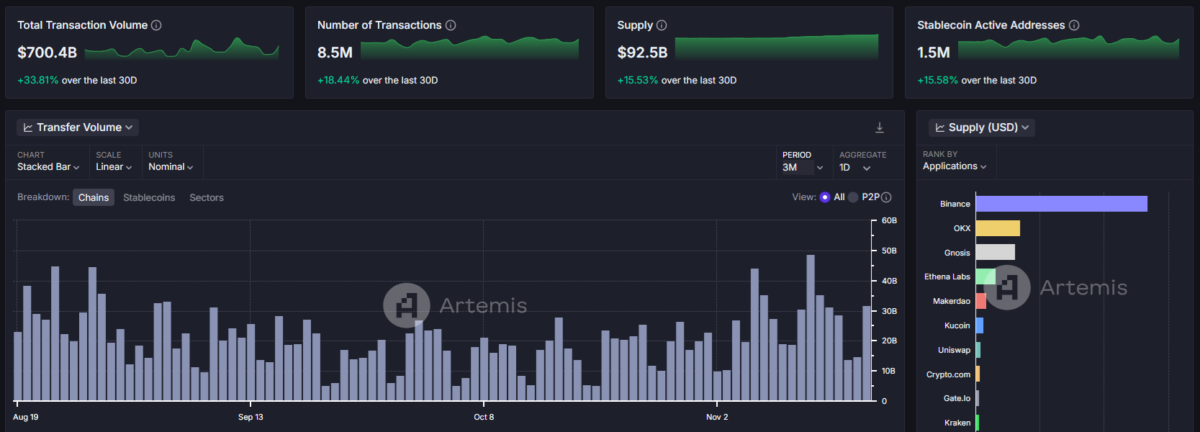Click the Binance supply bar

(x=1061, y=203)
